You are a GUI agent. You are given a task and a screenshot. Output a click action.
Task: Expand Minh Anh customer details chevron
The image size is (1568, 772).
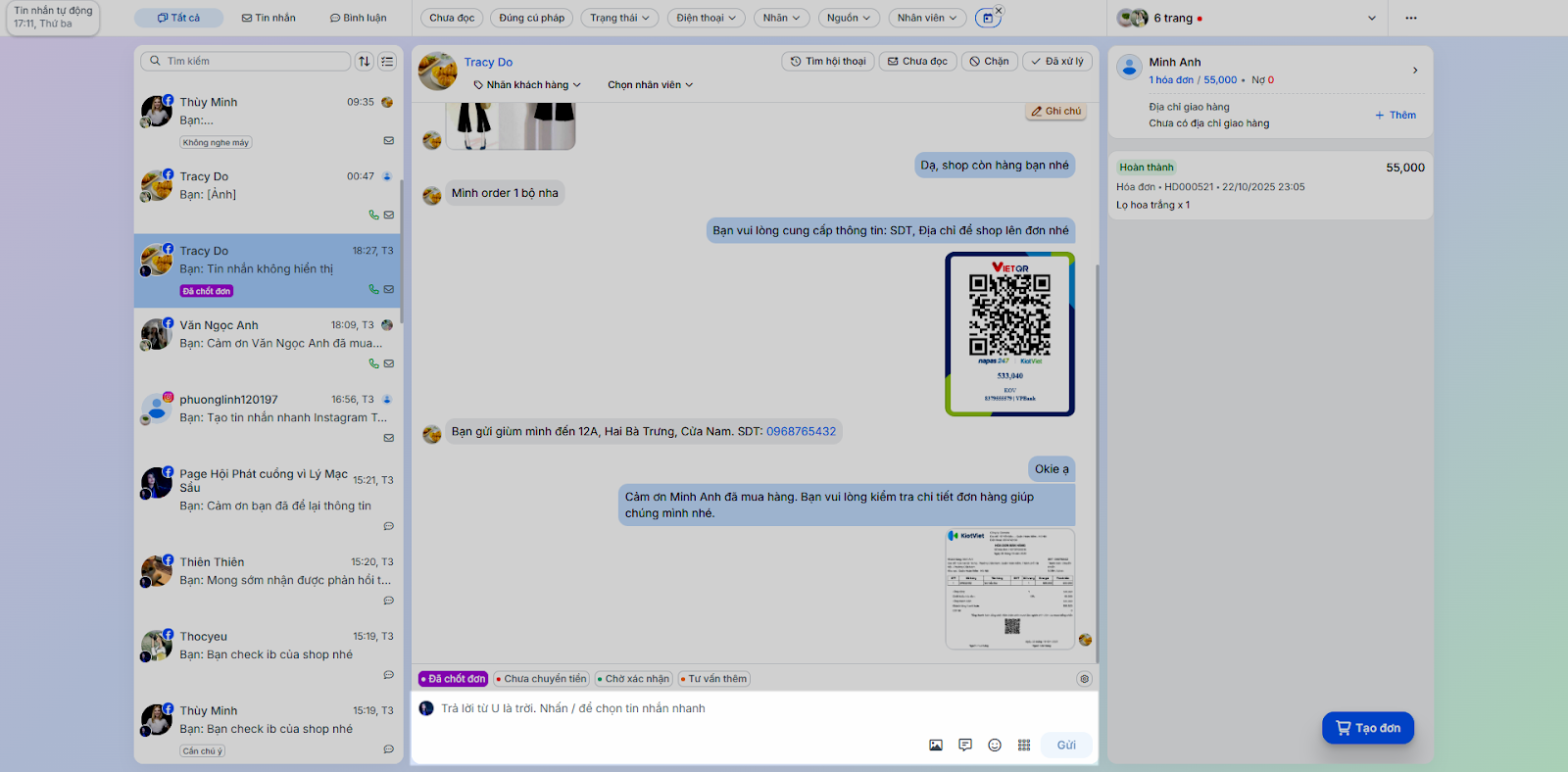pos(1415,70)
